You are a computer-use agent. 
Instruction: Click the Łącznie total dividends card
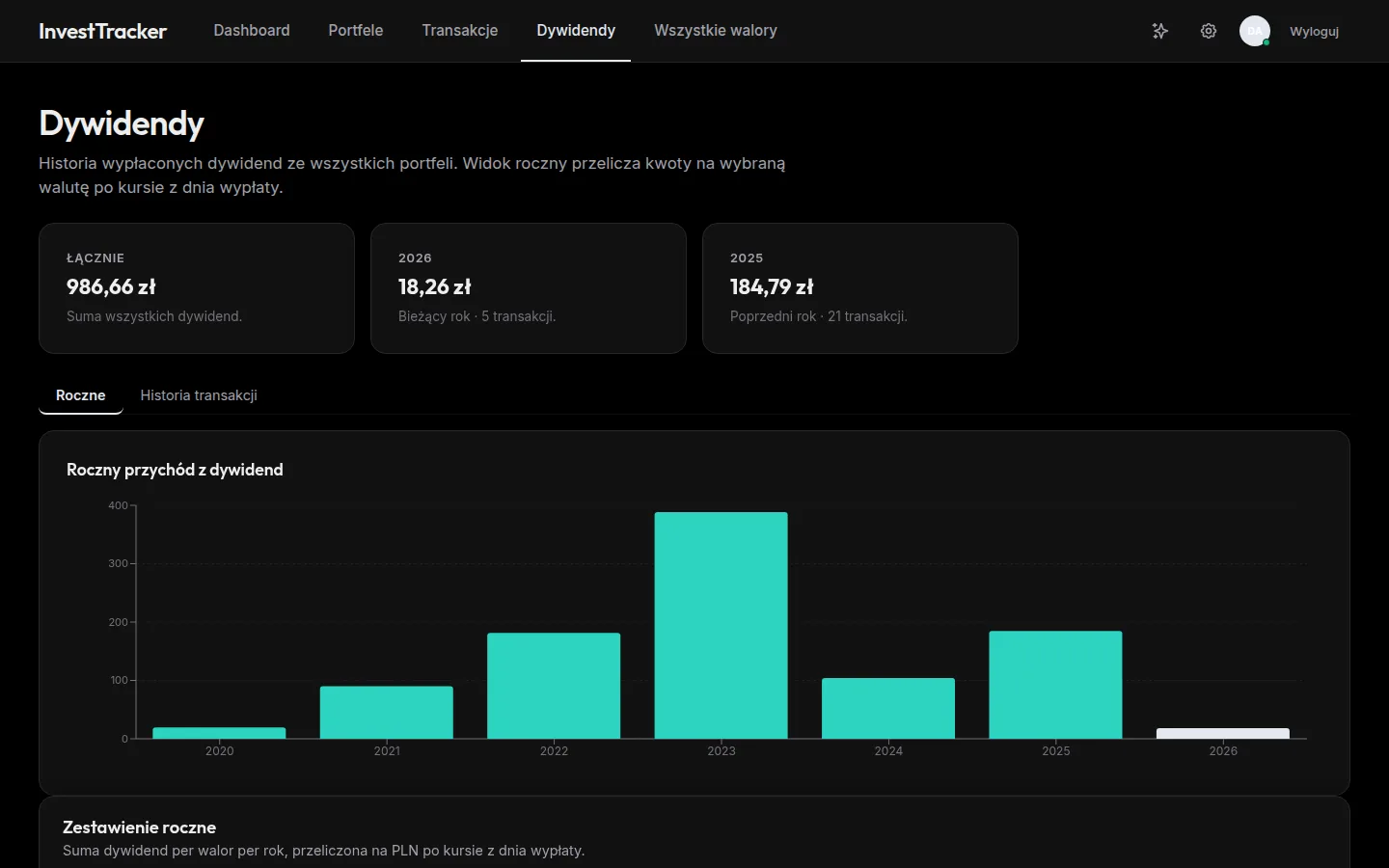coord(197,288)
